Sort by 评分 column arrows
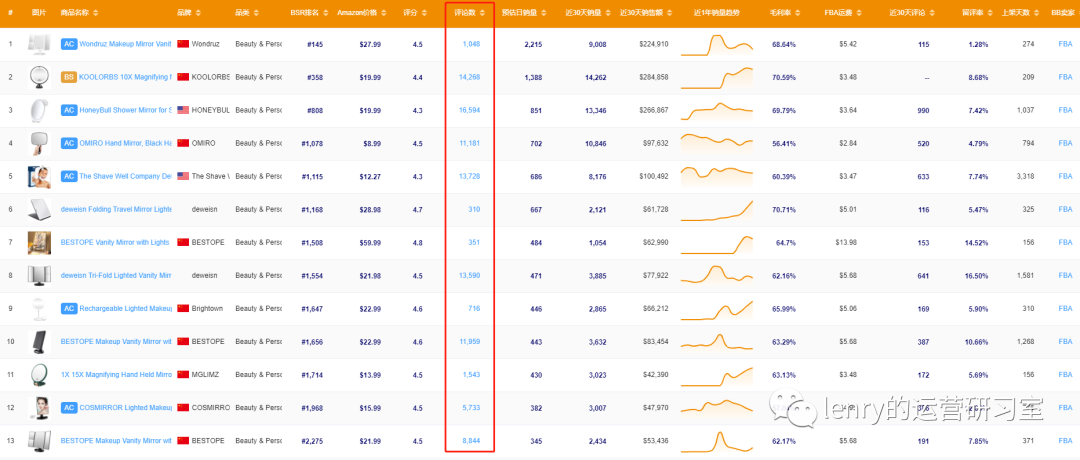Screen dimensions: 1080x460 coord(423,13)
